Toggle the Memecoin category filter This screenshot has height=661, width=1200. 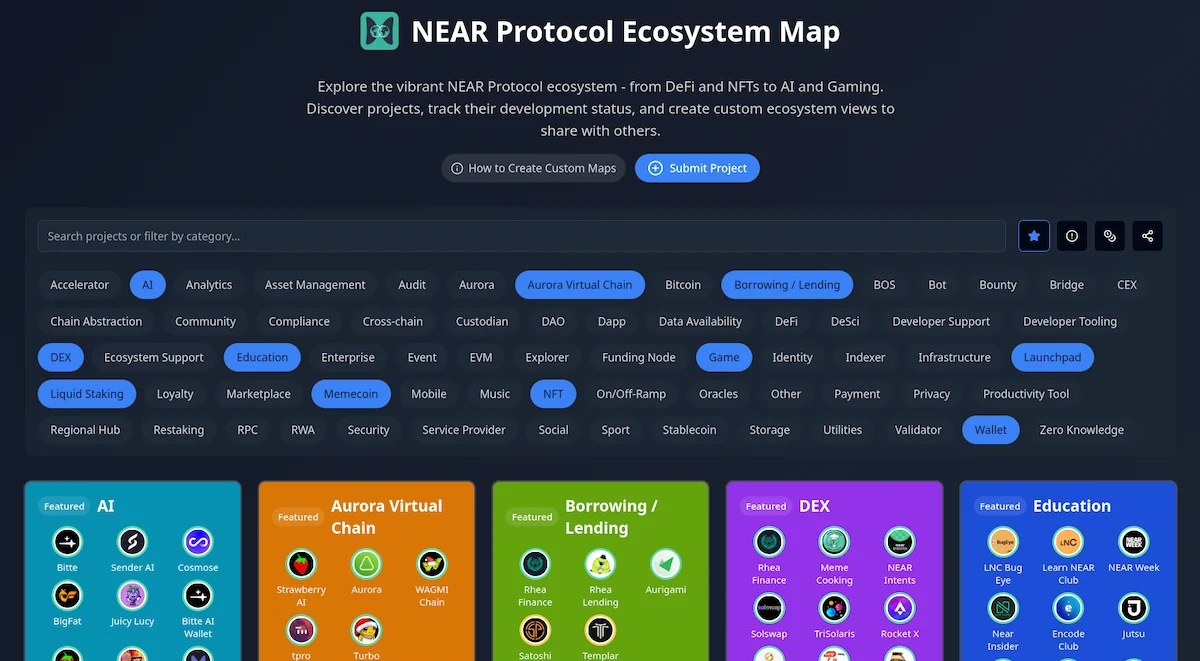(351, 394)
